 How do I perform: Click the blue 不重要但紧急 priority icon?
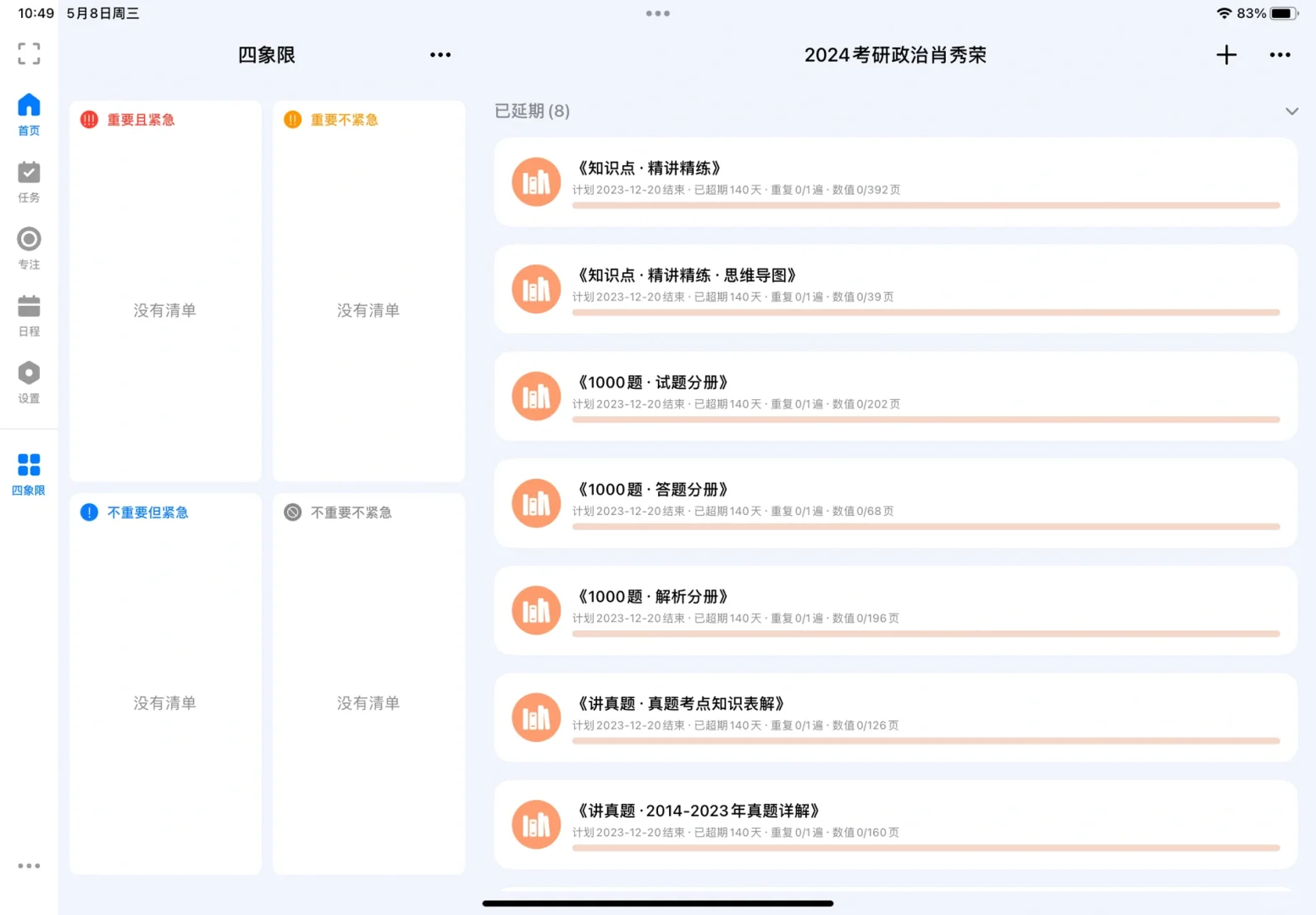point(89,512)
